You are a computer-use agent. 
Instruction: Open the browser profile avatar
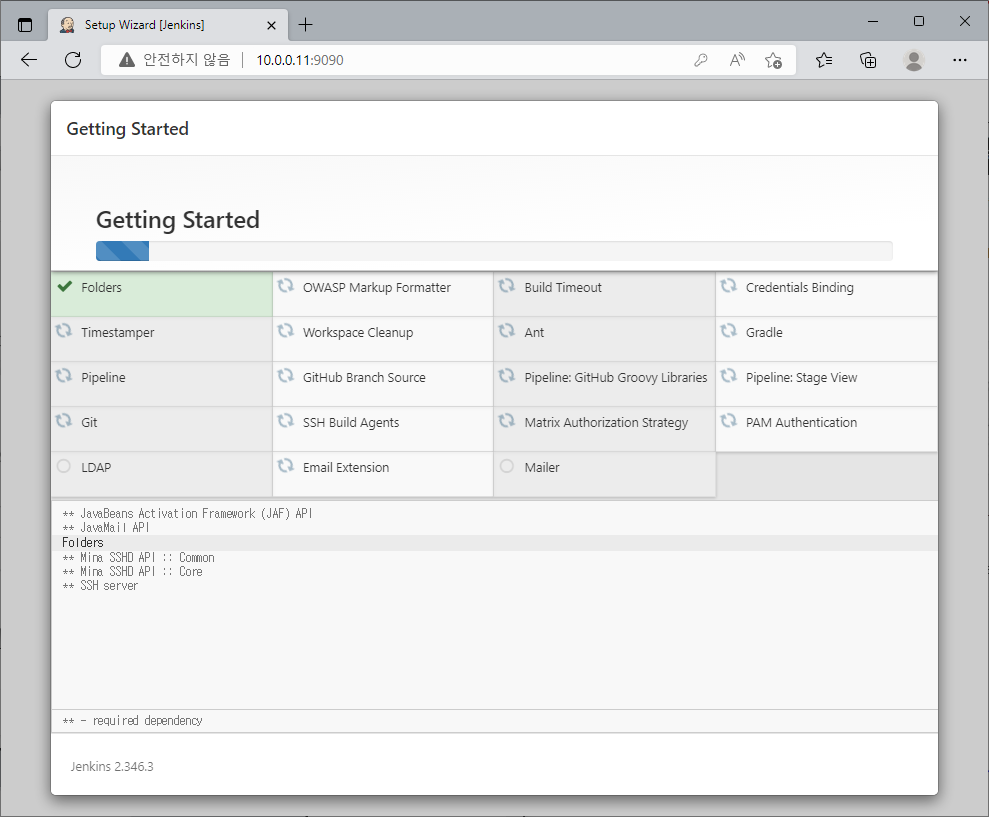(913, 60)
